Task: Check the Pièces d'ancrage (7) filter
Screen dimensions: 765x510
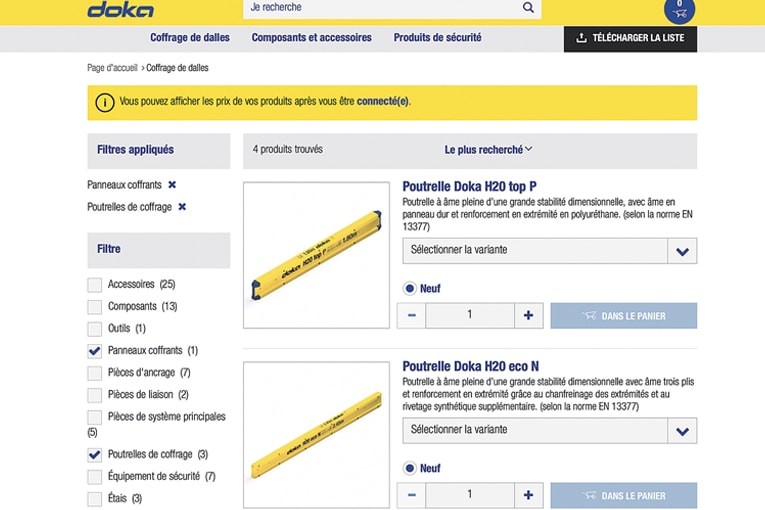Action: pyautogui.click(x=95, y=373)
